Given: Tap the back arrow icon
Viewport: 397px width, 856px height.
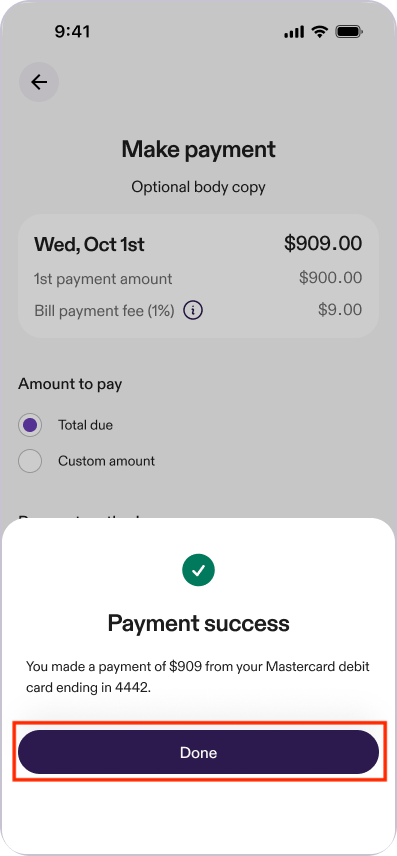Looking at the screenshot, I should tap(39, 82).
